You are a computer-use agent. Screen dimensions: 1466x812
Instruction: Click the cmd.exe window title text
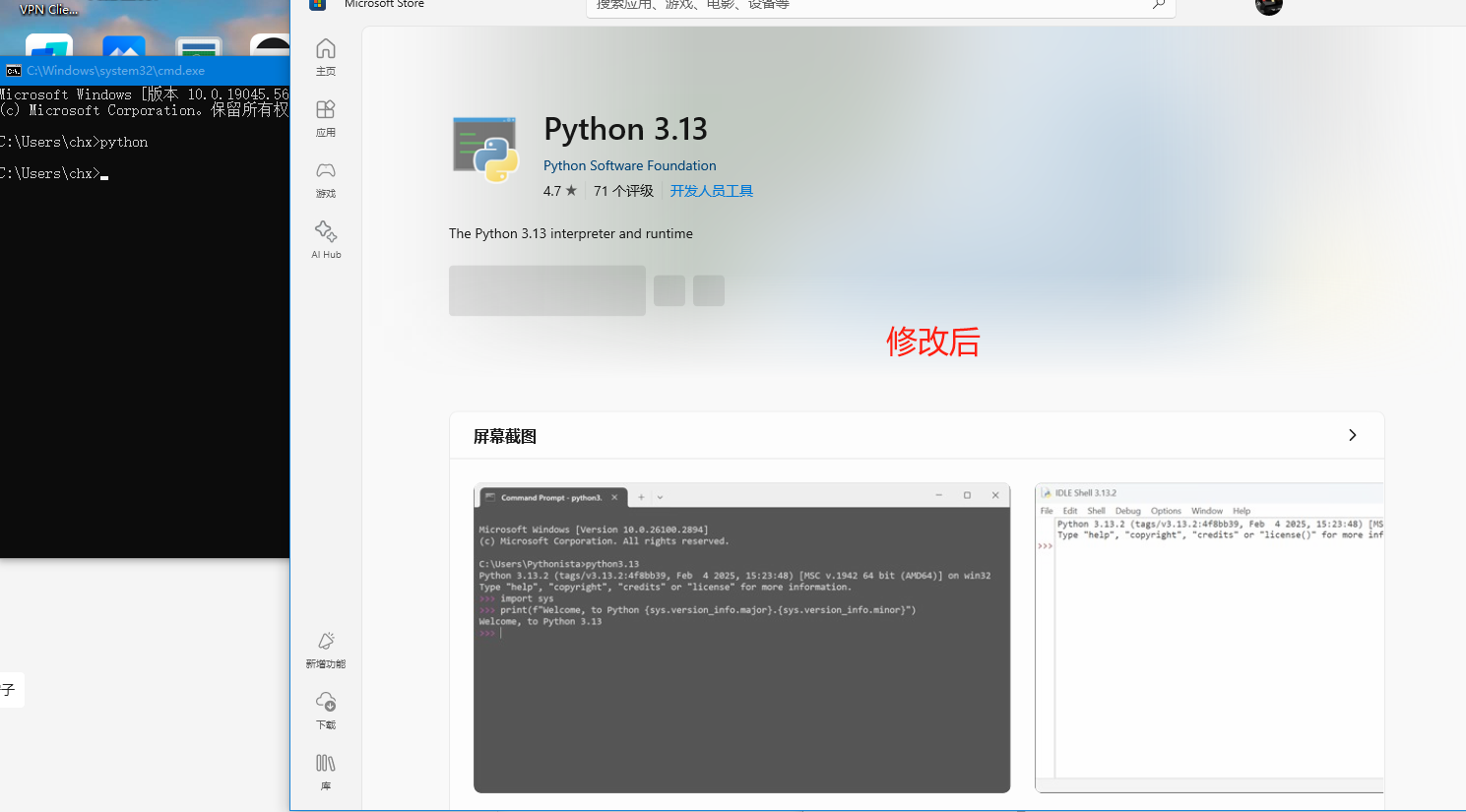pos(116,71)
